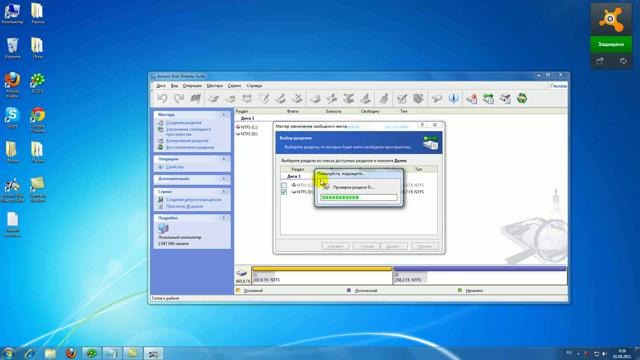The width and height of the screenshot is (640, 360).
Task: Click the brush cleanup toolbar icon
Action: [x=384, y=98]
